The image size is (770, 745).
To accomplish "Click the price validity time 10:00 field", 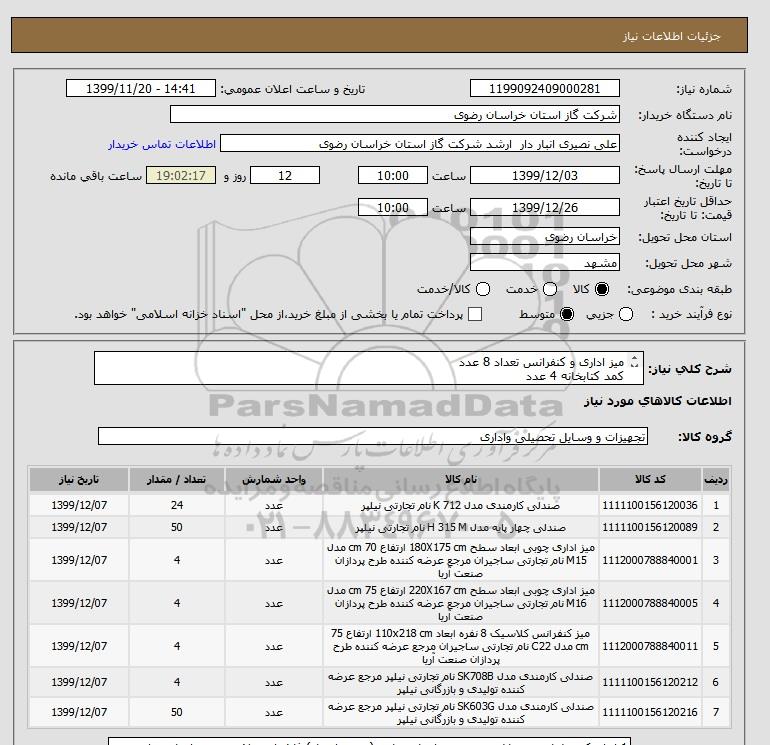I will click(x=392, y=207).
